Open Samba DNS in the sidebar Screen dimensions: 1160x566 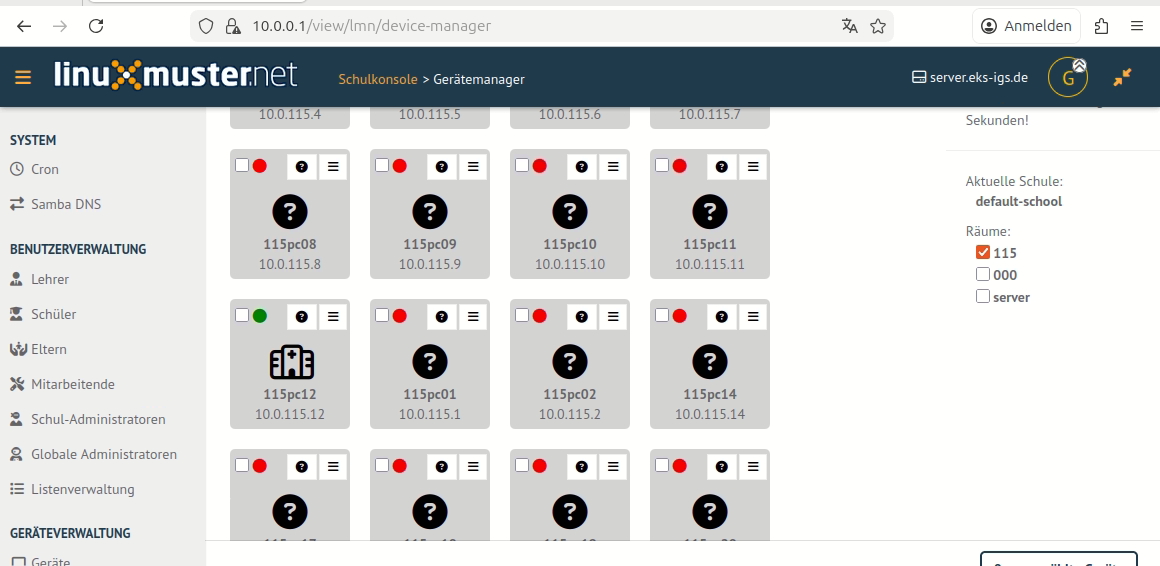pos(65,204)
